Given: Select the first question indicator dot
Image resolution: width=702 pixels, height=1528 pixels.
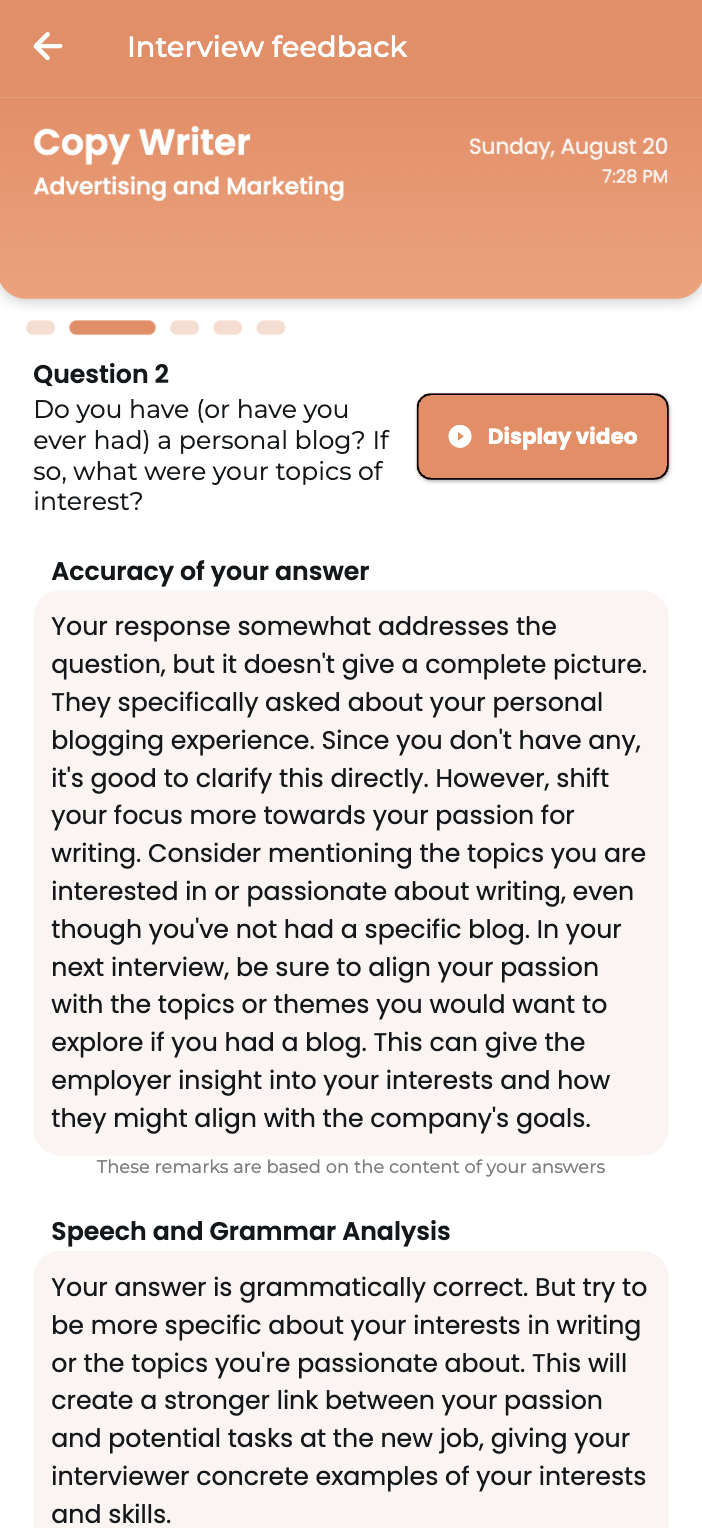Looking at the screenshot, I should 40,327.
